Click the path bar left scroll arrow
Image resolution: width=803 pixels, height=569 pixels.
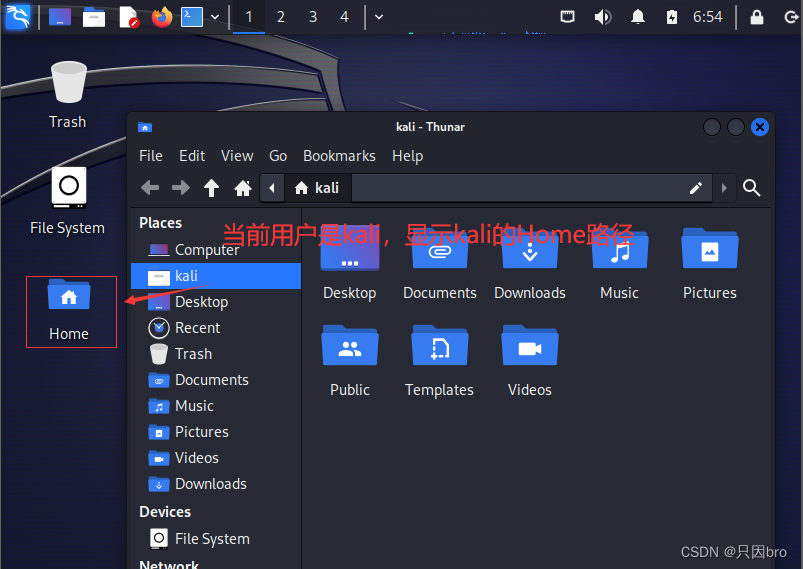272,188
